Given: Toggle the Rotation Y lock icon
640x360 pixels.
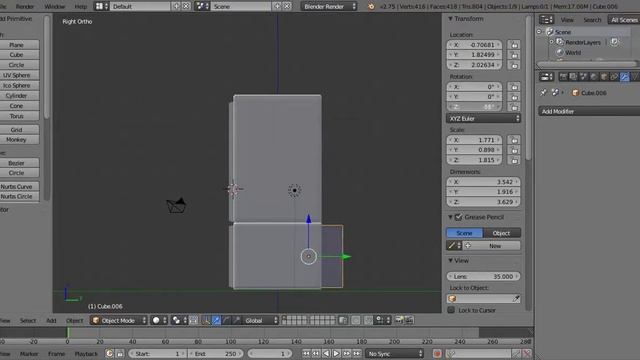Looking at the screenshot, I should pos(514,97).
